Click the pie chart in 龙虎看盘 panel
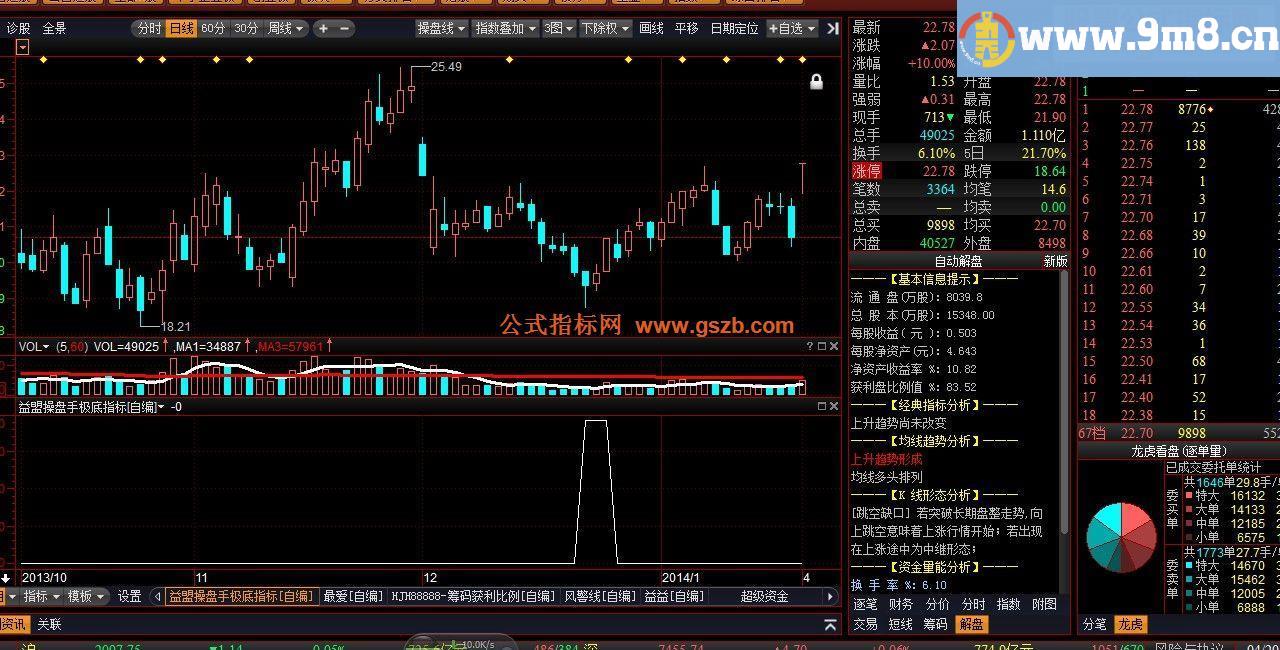The image size is (1280, 650). tap(1123, 538)
